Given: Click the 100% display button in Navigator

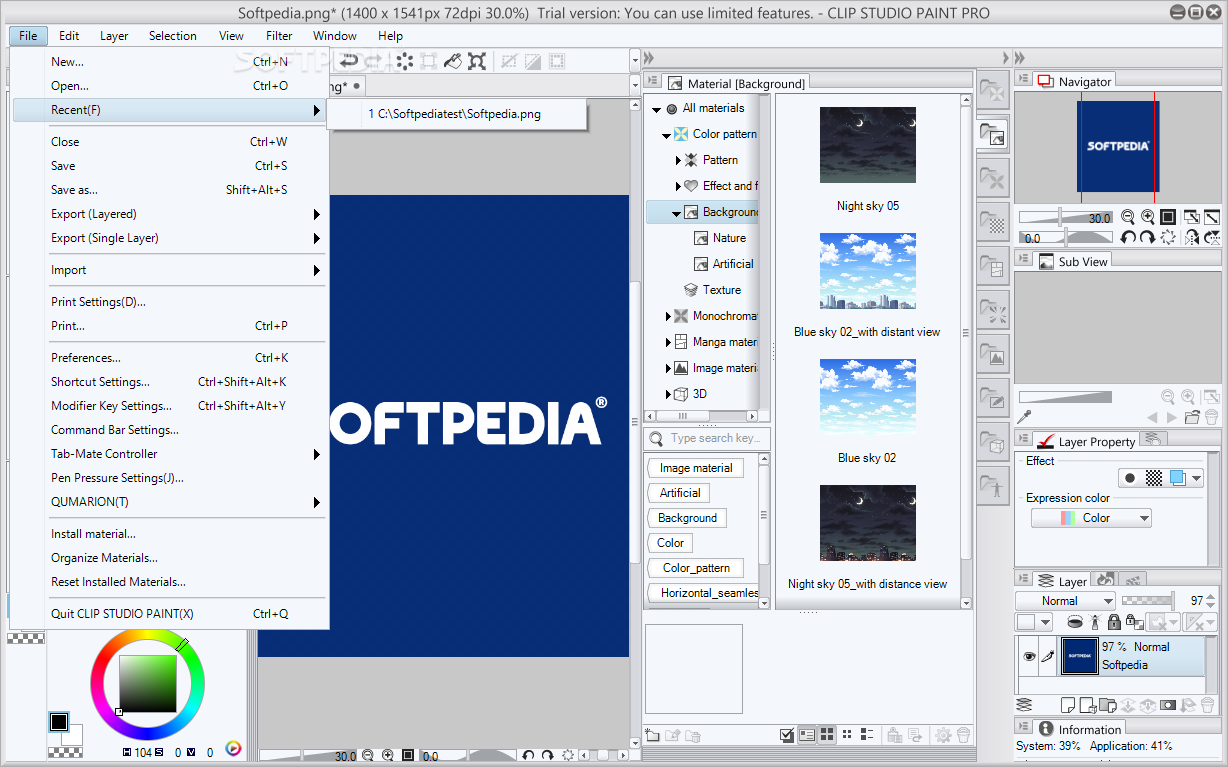Looking at the screenshot, I should [x=1167, y=217].
